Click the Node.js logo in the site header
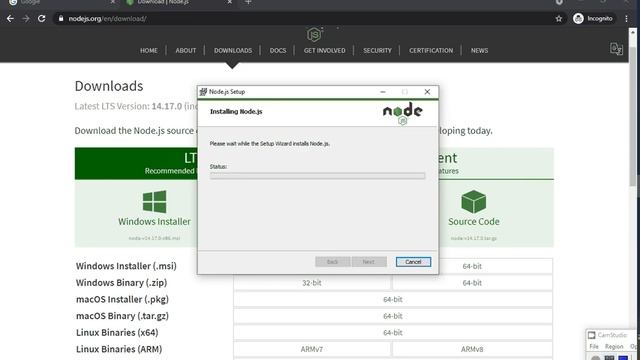The width and height of the screenshot is (640, 360). (x=315, y=34)
